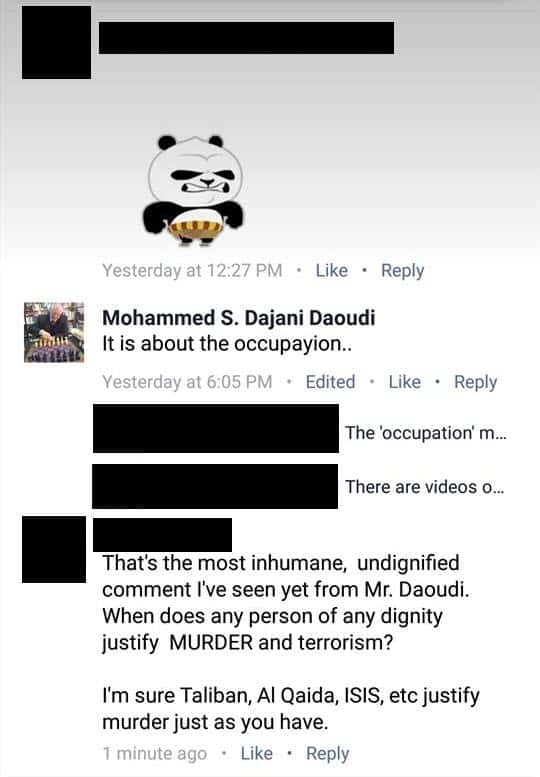Viewport: 540px width, 777px height.
Task: Open the '1 minute ago' timestamp
Action: coord(155,754)
